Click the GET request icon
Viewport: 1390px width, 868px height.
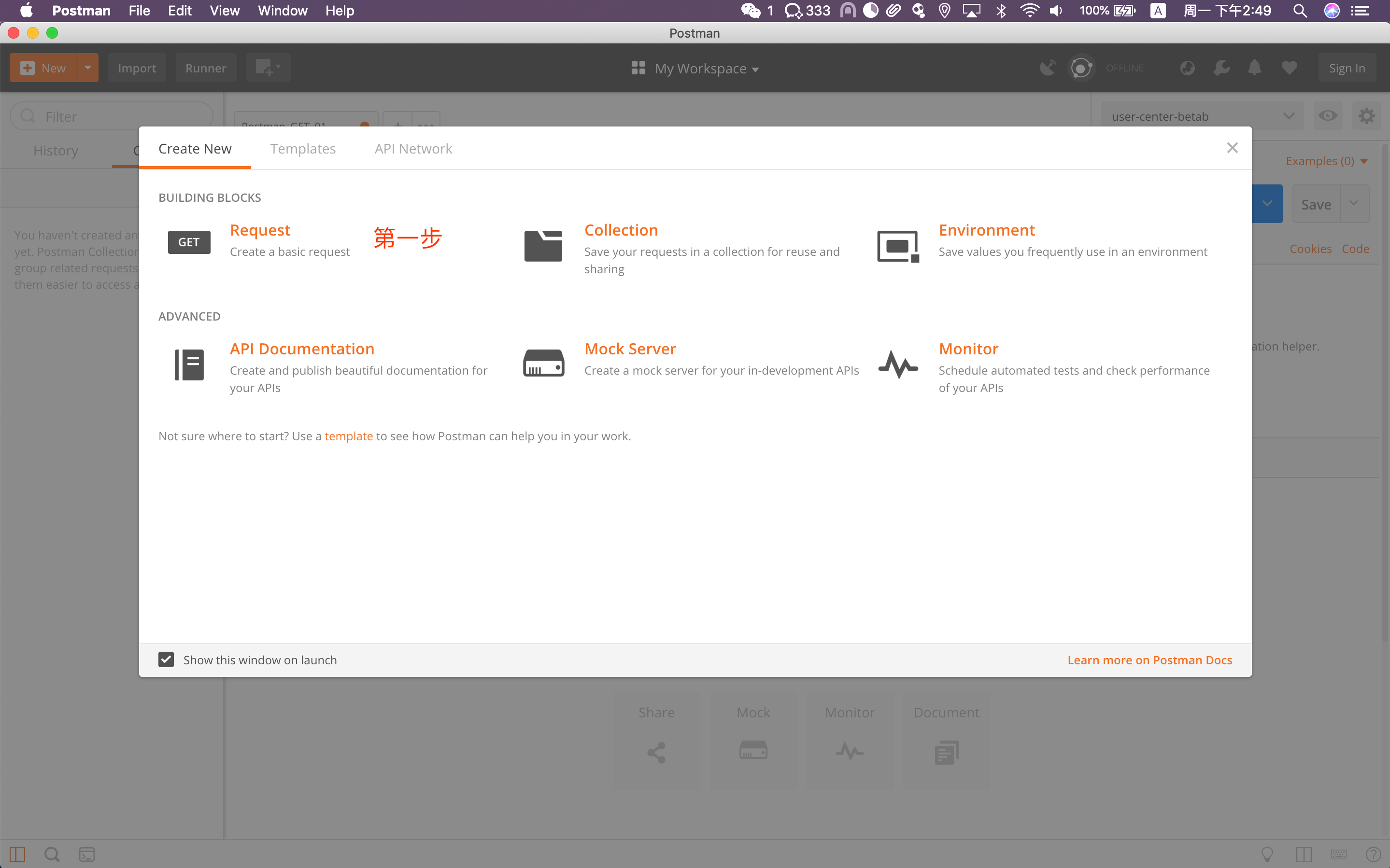189,242
